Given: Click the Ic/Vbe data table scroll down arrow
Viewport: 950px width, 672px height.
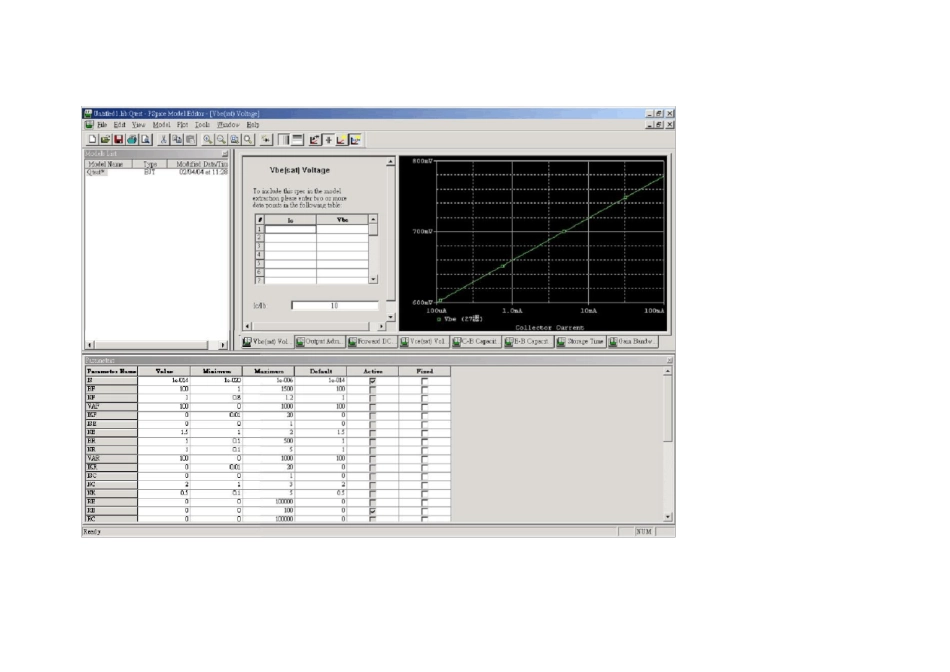Looking at the screenshot, I should pyautogui.click(x=373, y=279).
